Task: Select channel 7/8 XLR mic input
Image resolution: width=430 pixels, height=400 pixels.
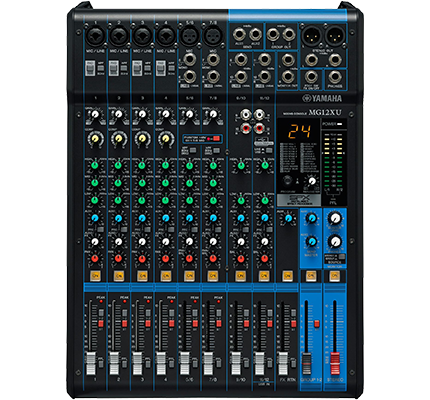Action: [213, 36]
